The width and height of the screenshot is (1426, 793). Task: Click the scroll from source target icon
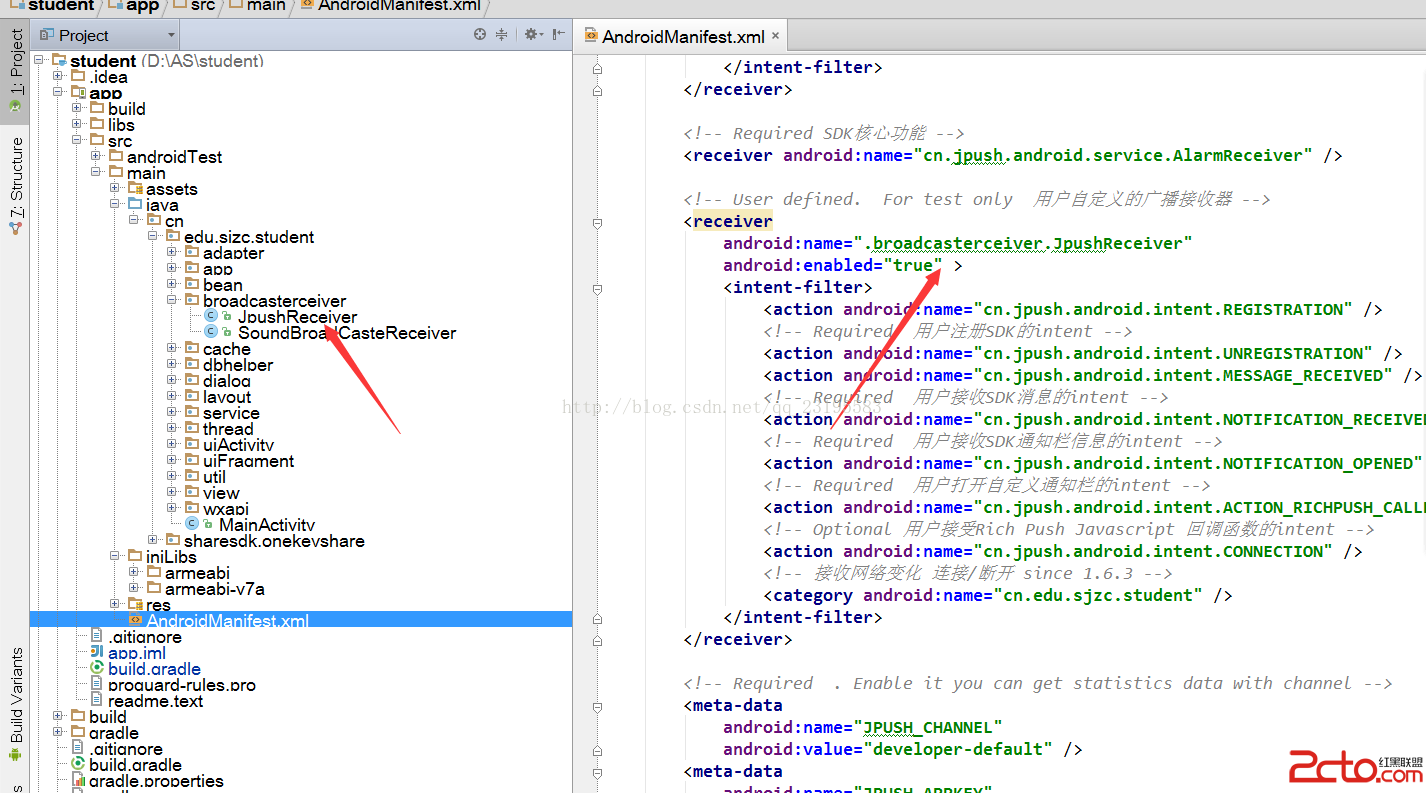pyautogui.click(x=480, y=35)
